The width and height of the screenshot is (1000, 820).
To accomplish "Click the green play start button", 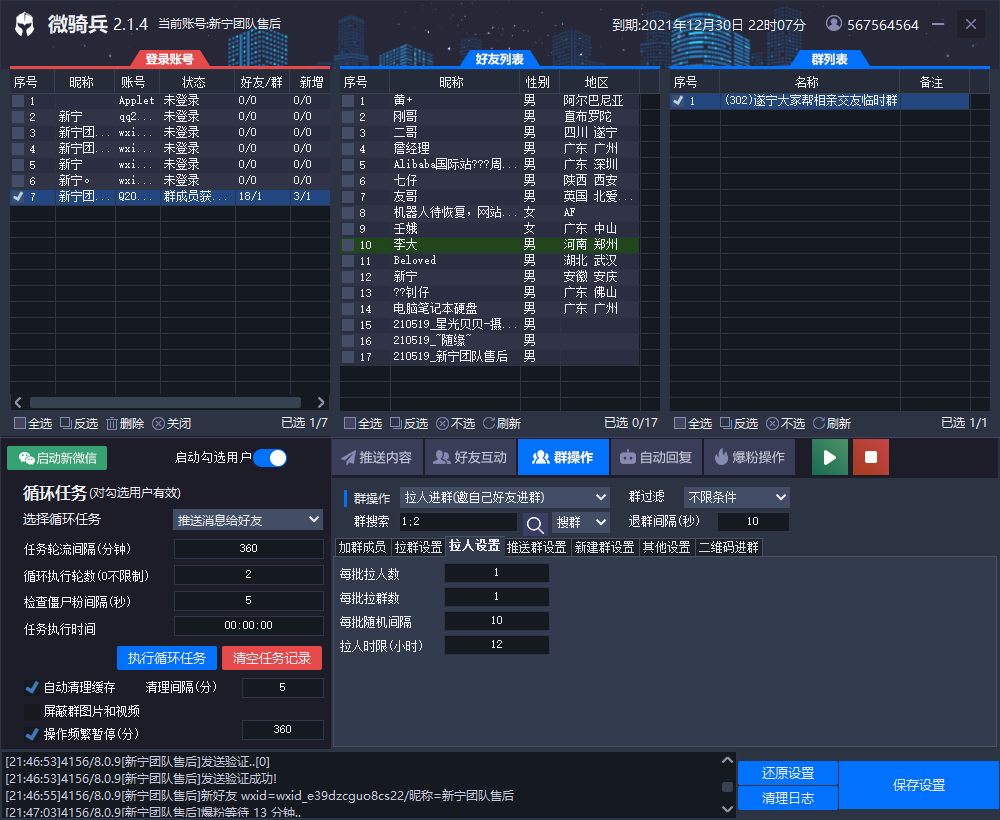I will point(830,457).
